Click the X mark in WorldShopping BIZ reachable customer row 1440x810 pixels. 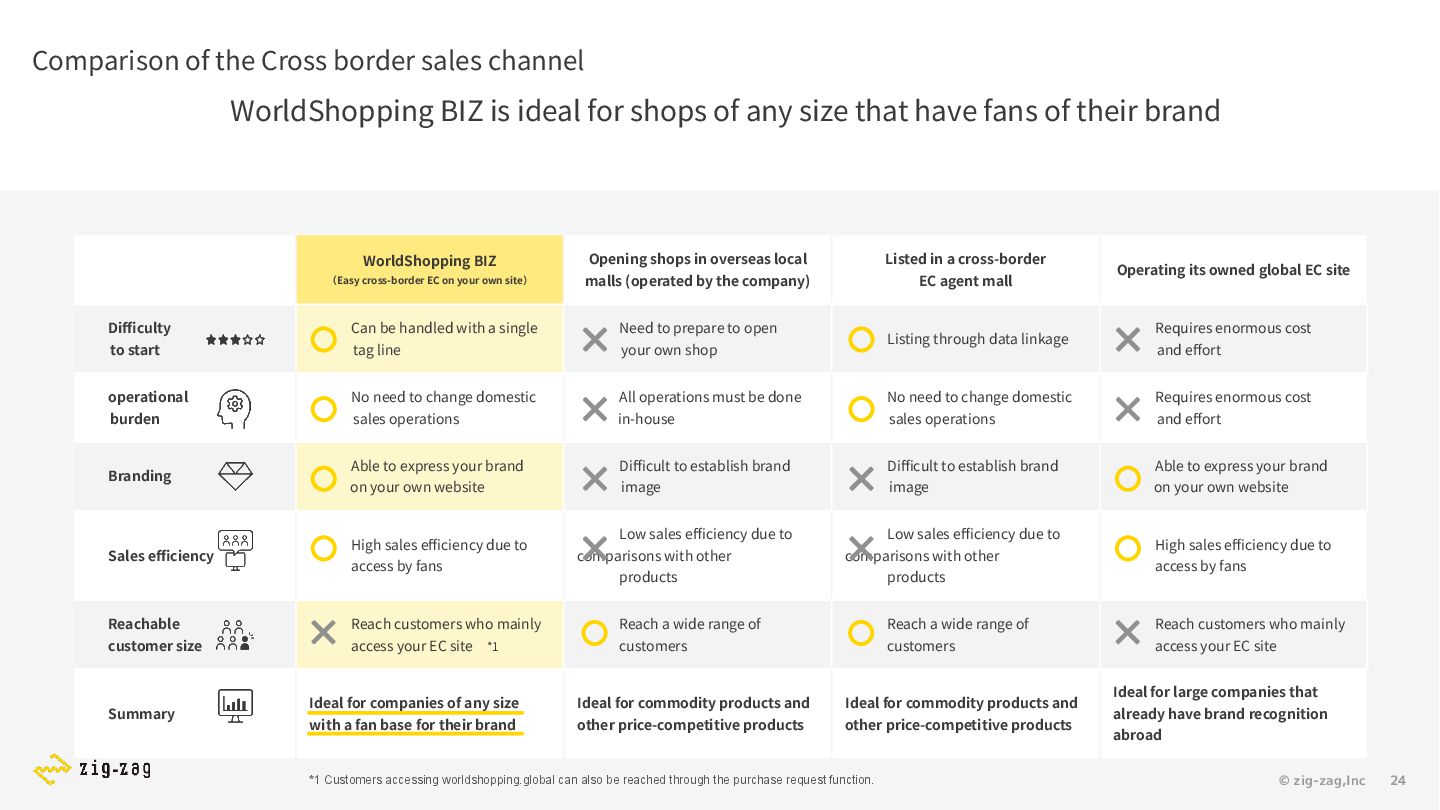point(323,632)
